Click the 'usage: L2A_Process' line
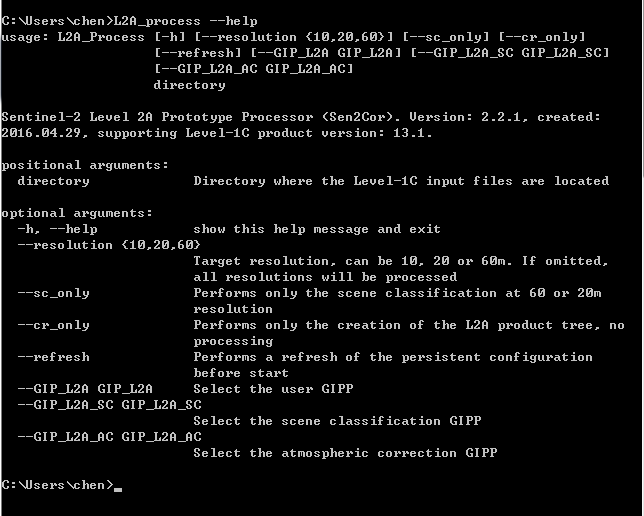 click(73, 37)
